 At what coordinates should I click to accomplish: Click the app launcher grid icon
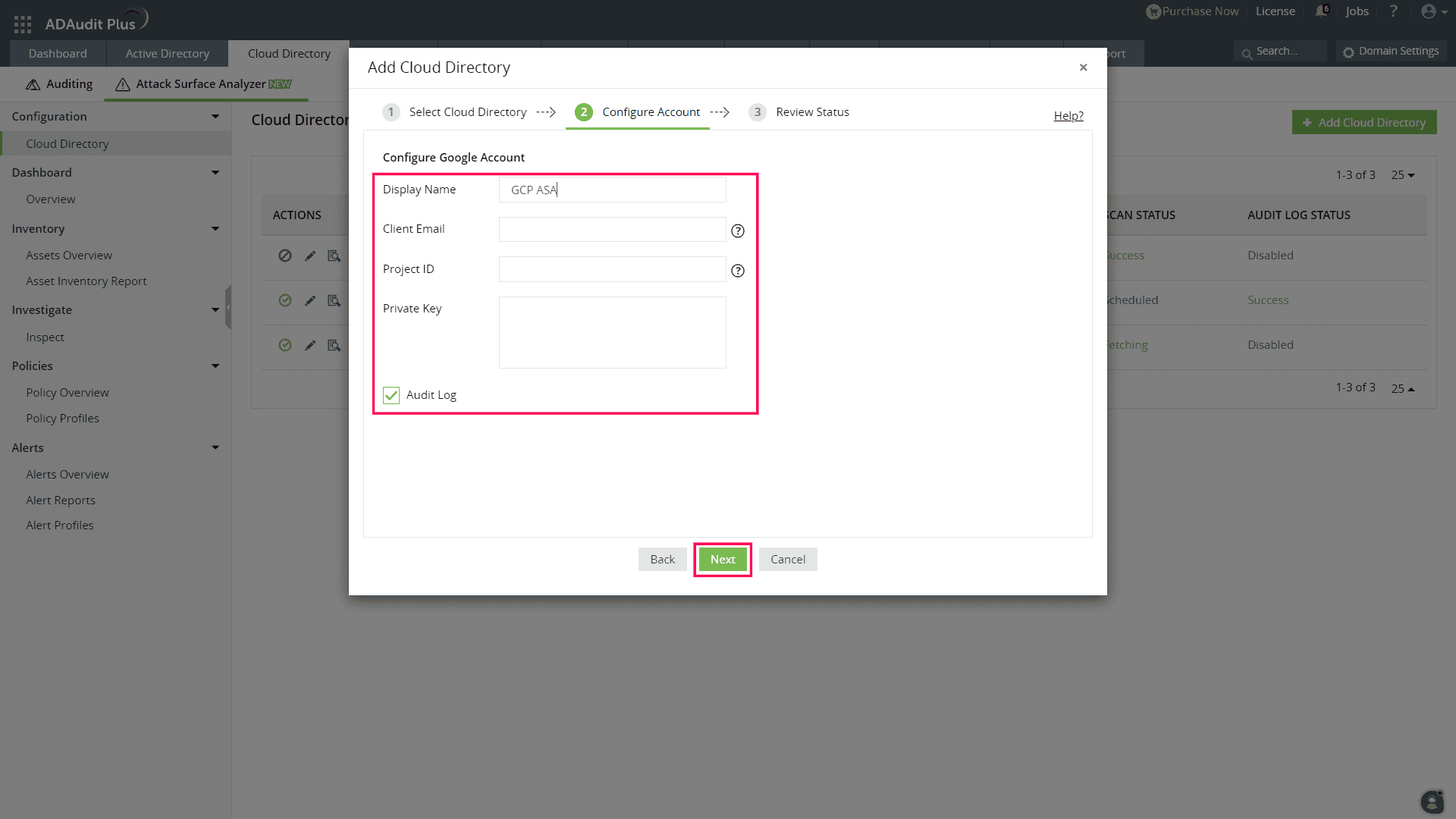point(22,24)
